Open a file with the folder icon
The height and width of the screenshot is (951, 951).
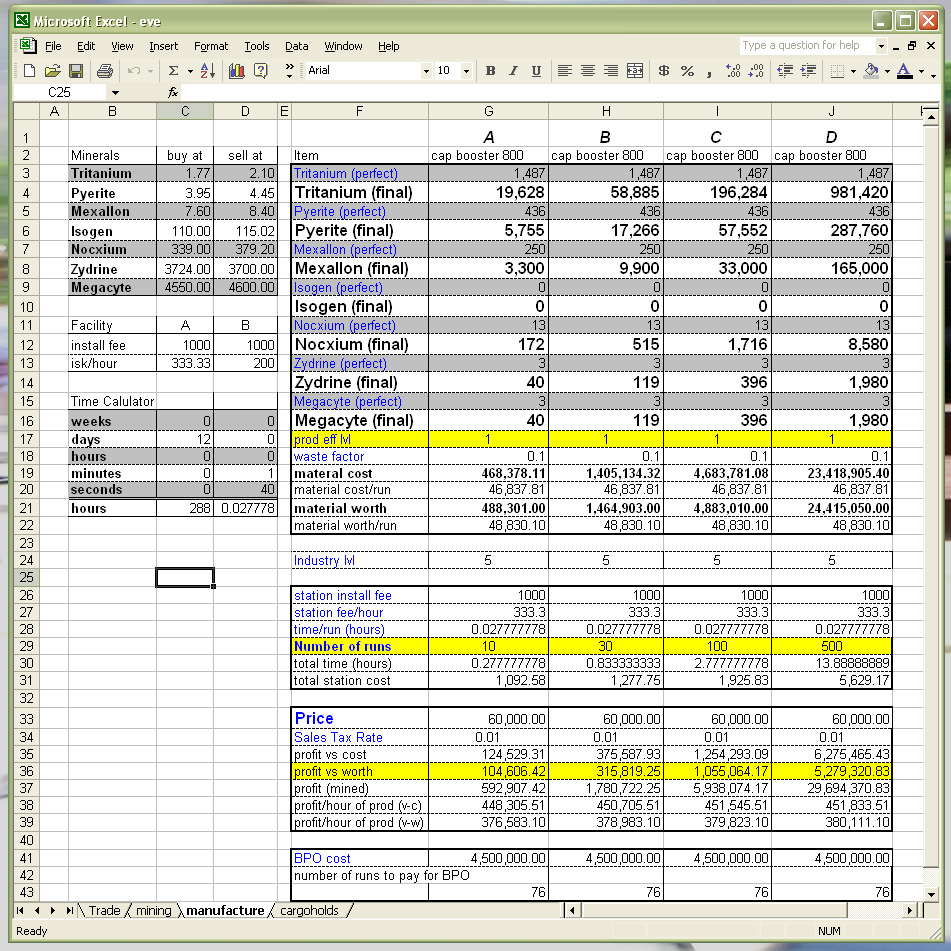tap(53, 71)
